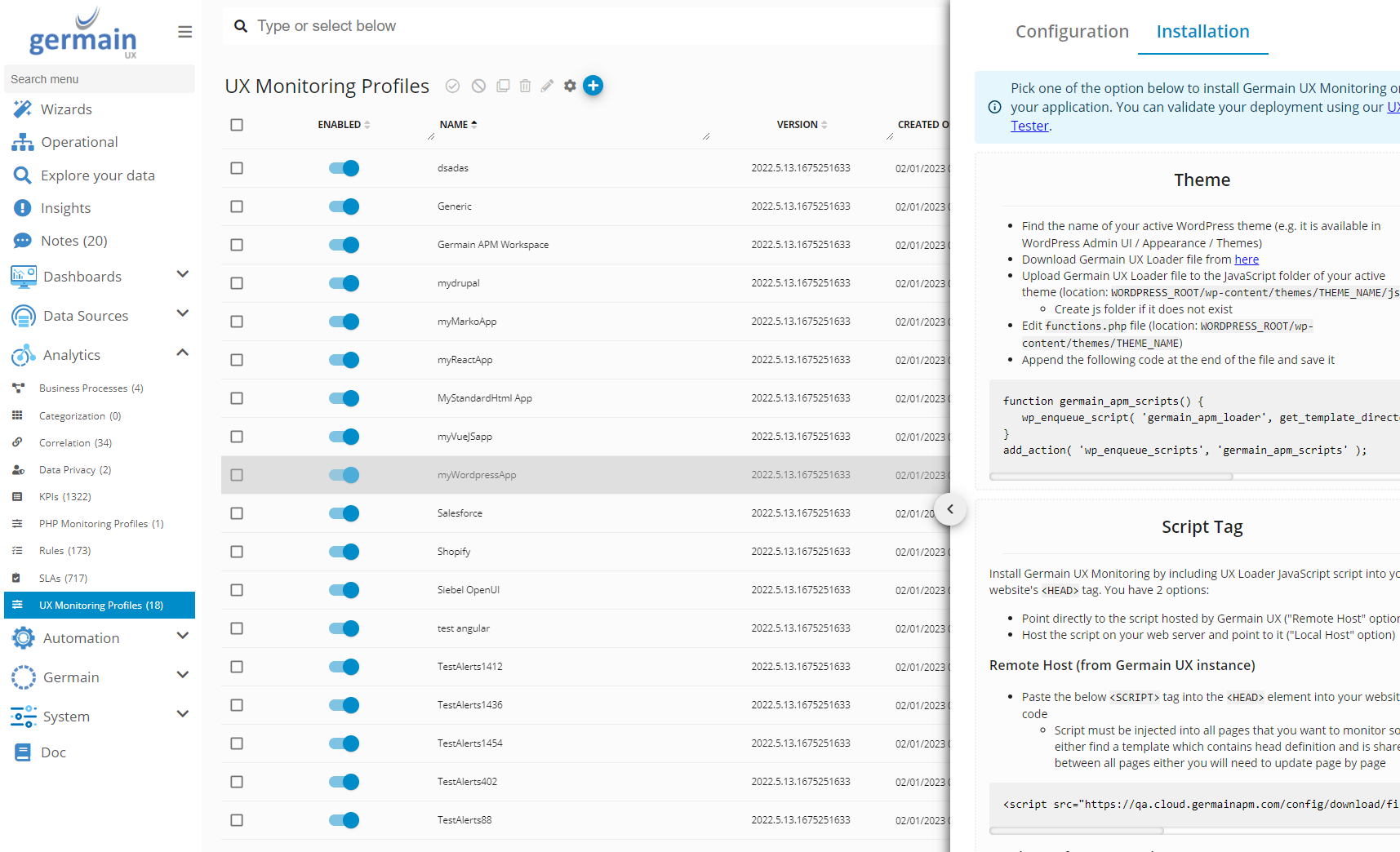Screen dimensions: 1400x852
Task: Click the hamburger menu icon beside the logo
Action: 185,32
